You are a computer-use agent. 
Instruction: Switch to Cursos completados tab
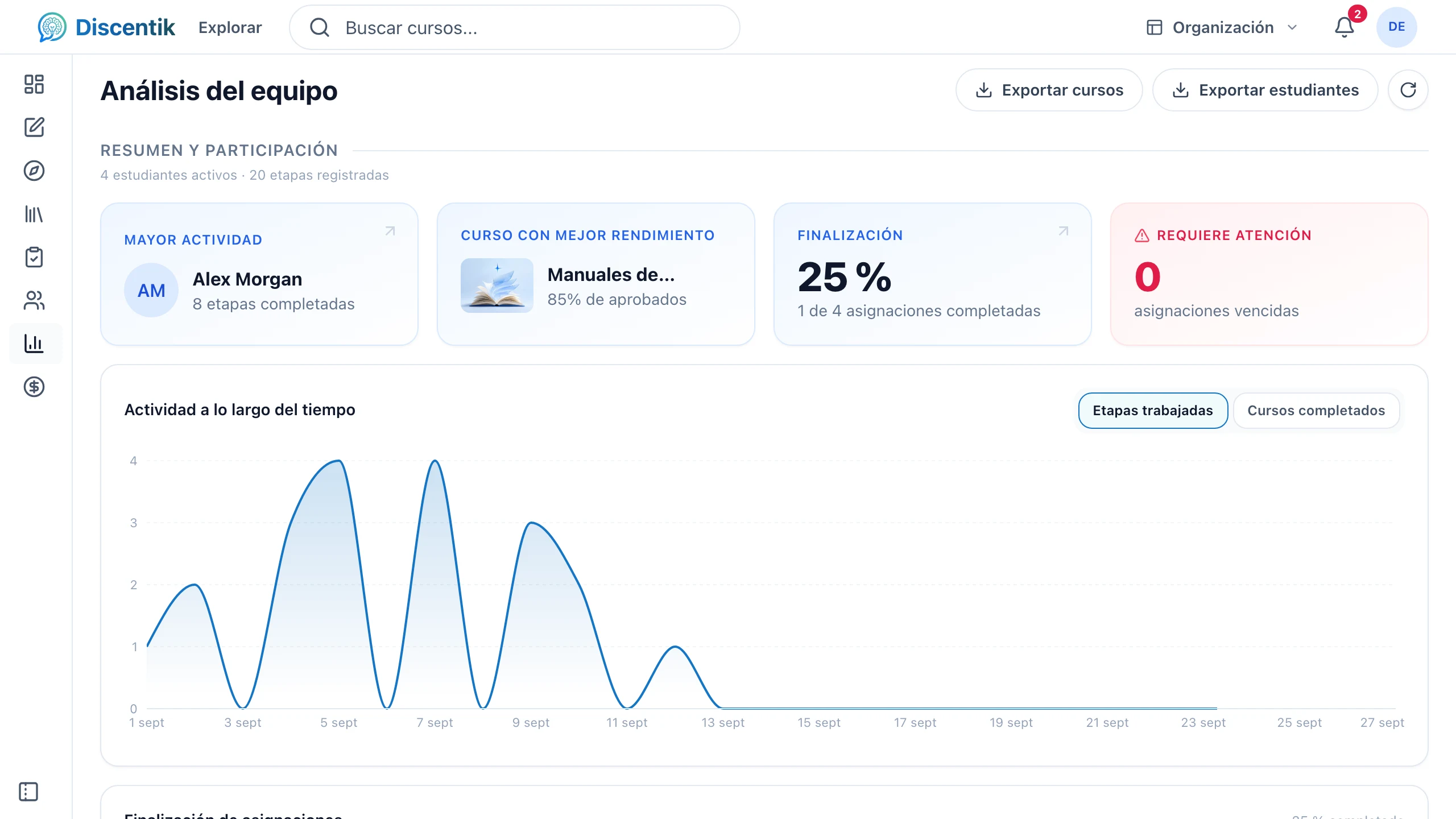point(1316,411)
